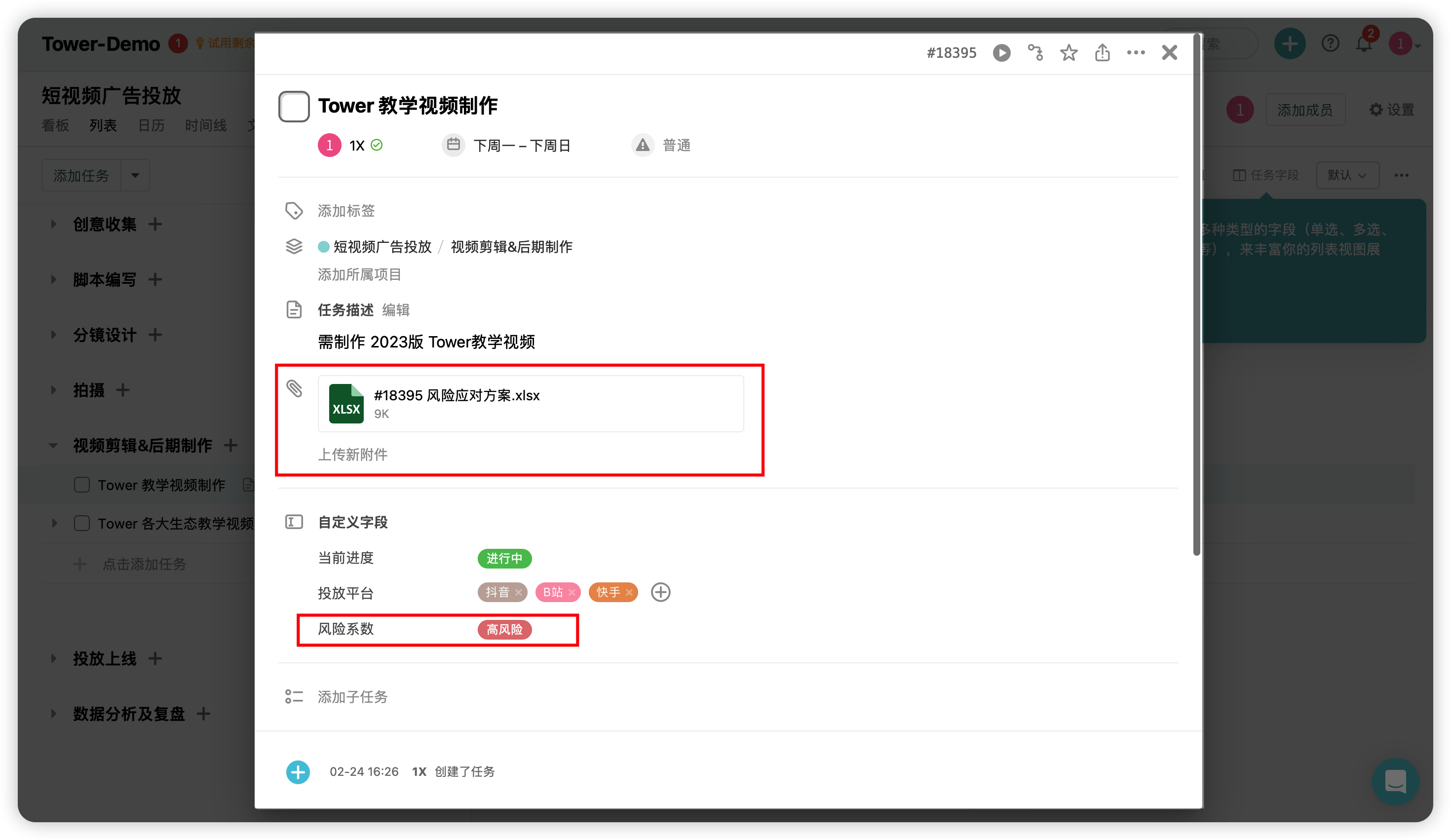Image resolution: width=1451 pixels, height=840 pixels.
Task: Check the Tower 各大生态教学视频 box
Action: [x=82, y=523]
